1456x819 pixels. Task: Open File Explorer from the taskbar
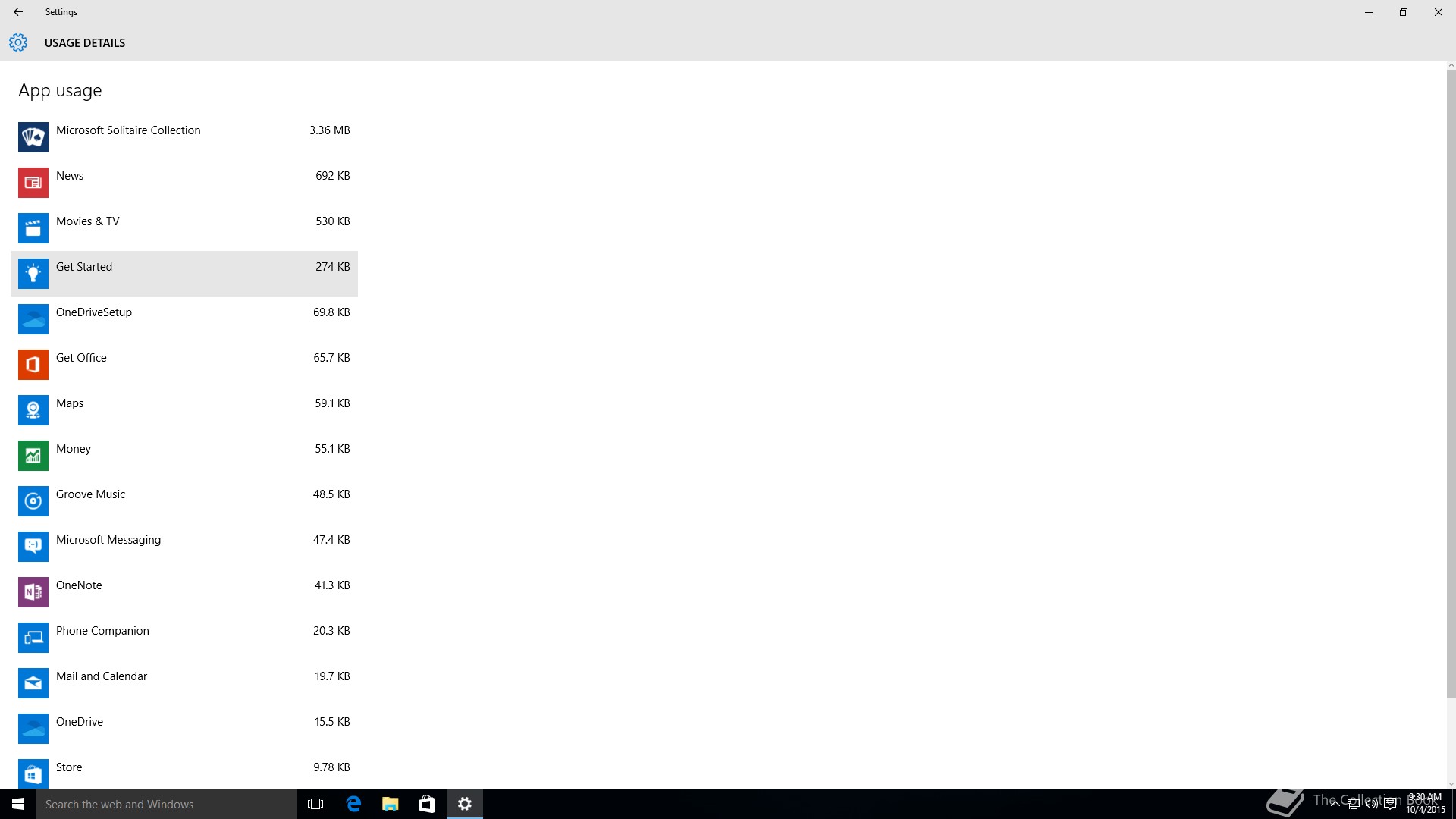click(x=391, y=804)
